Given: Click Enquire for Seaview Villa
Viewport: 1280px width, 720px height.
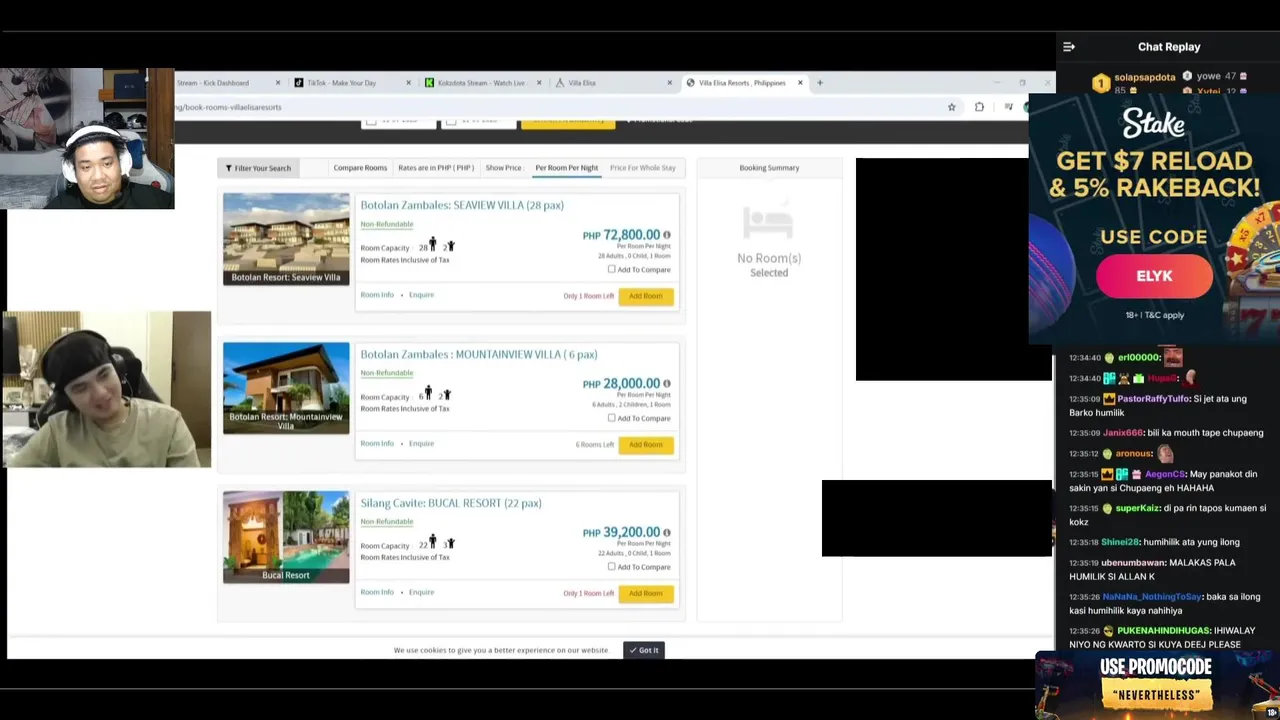Looking at the screenshot, I should click(x=421, y=295).
